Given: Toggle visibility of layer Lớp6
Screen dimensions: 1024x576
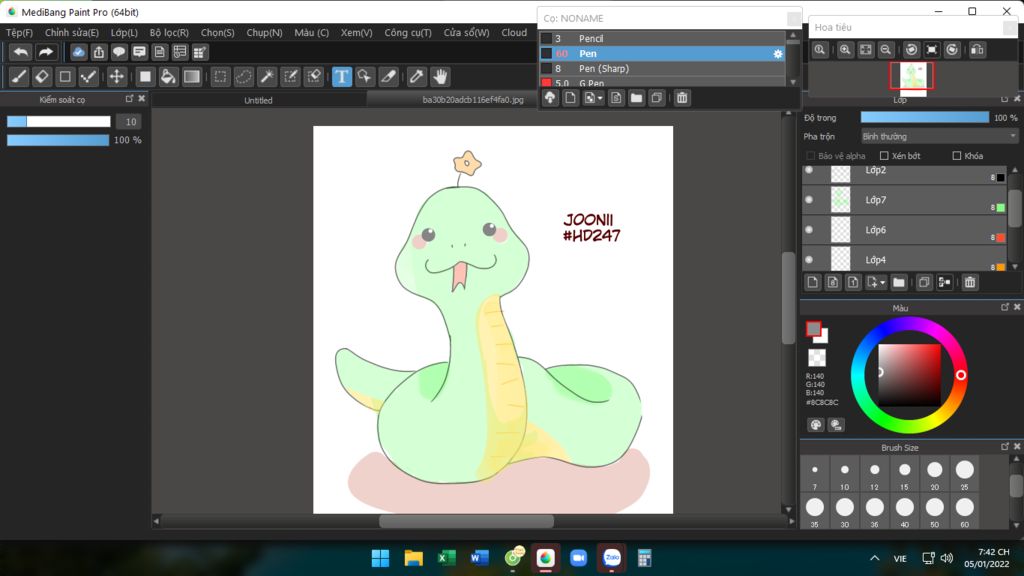Looking at the screenshot, I should (809, 230).
